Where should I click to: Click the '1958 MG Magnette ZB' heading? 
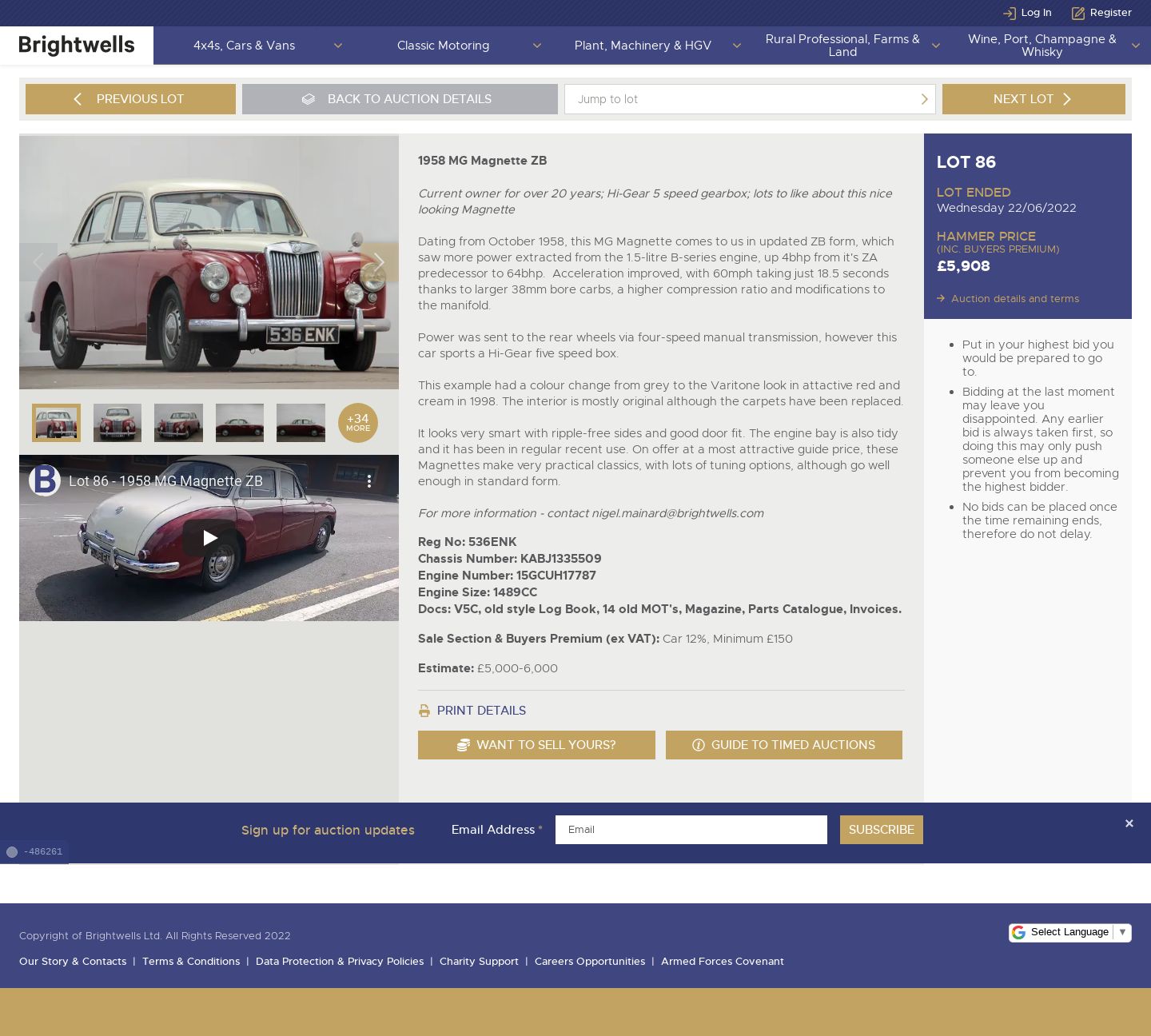pyautogui.click(x=482, y=161)
